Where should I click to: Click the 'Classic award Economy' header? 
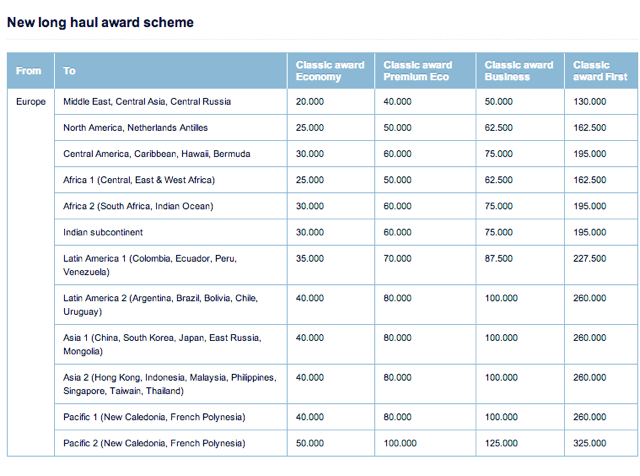coord(330,71)
